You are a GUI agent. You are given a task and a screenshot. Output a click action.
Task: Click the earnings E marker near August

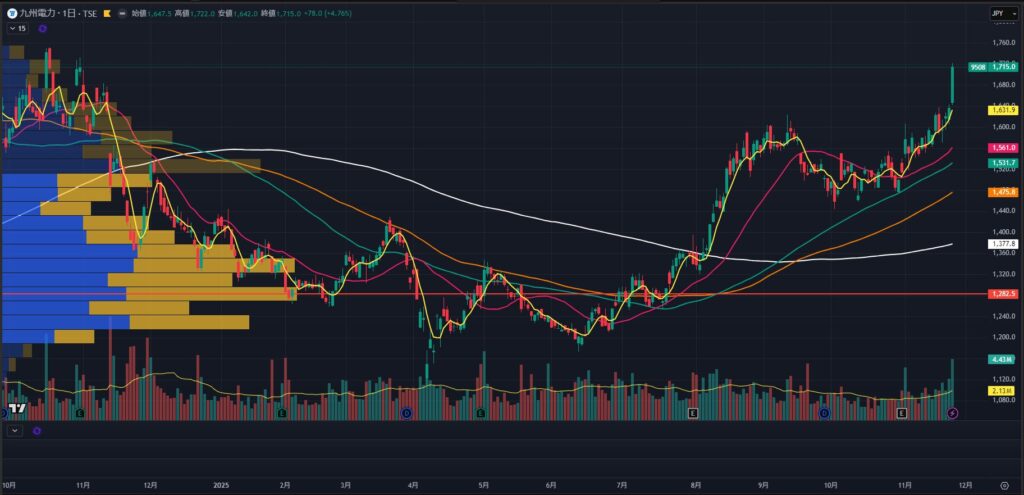[693, 412]
